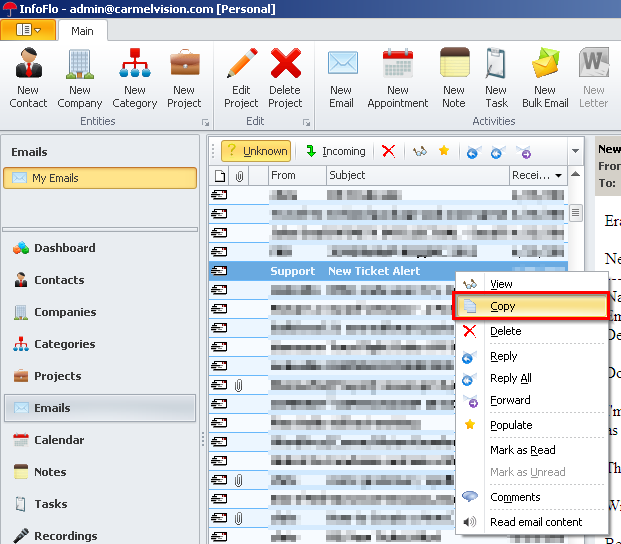Click the New Category icon
Viewport: 621px width, 544px height.
134,66
